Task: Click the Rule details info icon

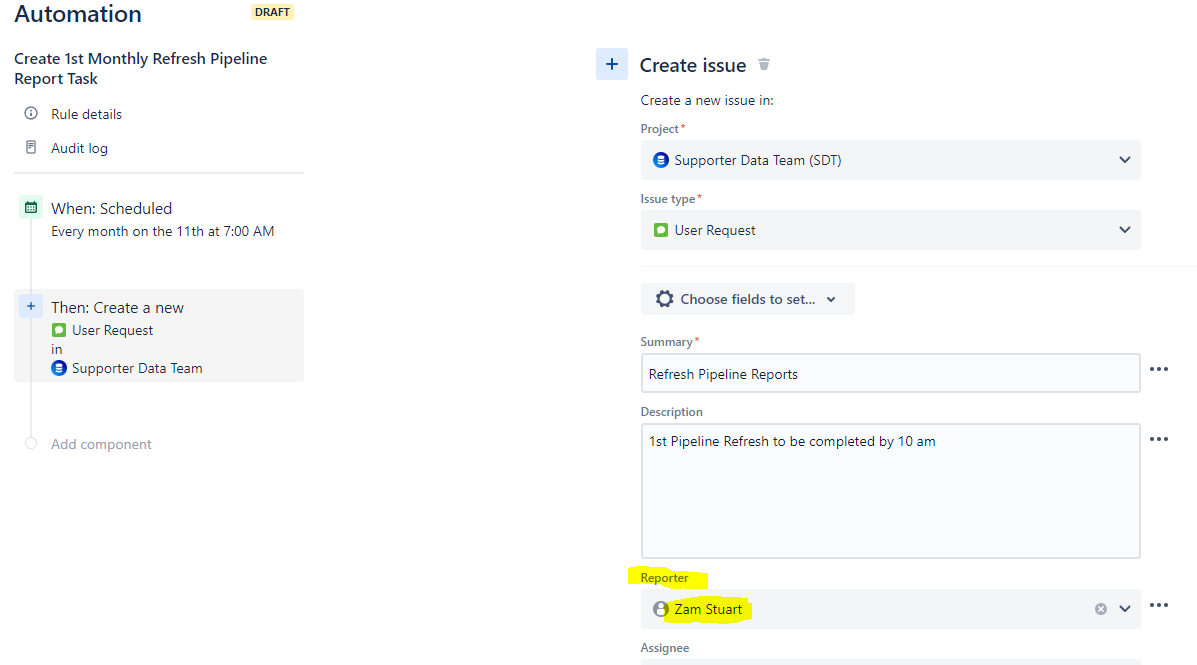Action: click(31, 113)
